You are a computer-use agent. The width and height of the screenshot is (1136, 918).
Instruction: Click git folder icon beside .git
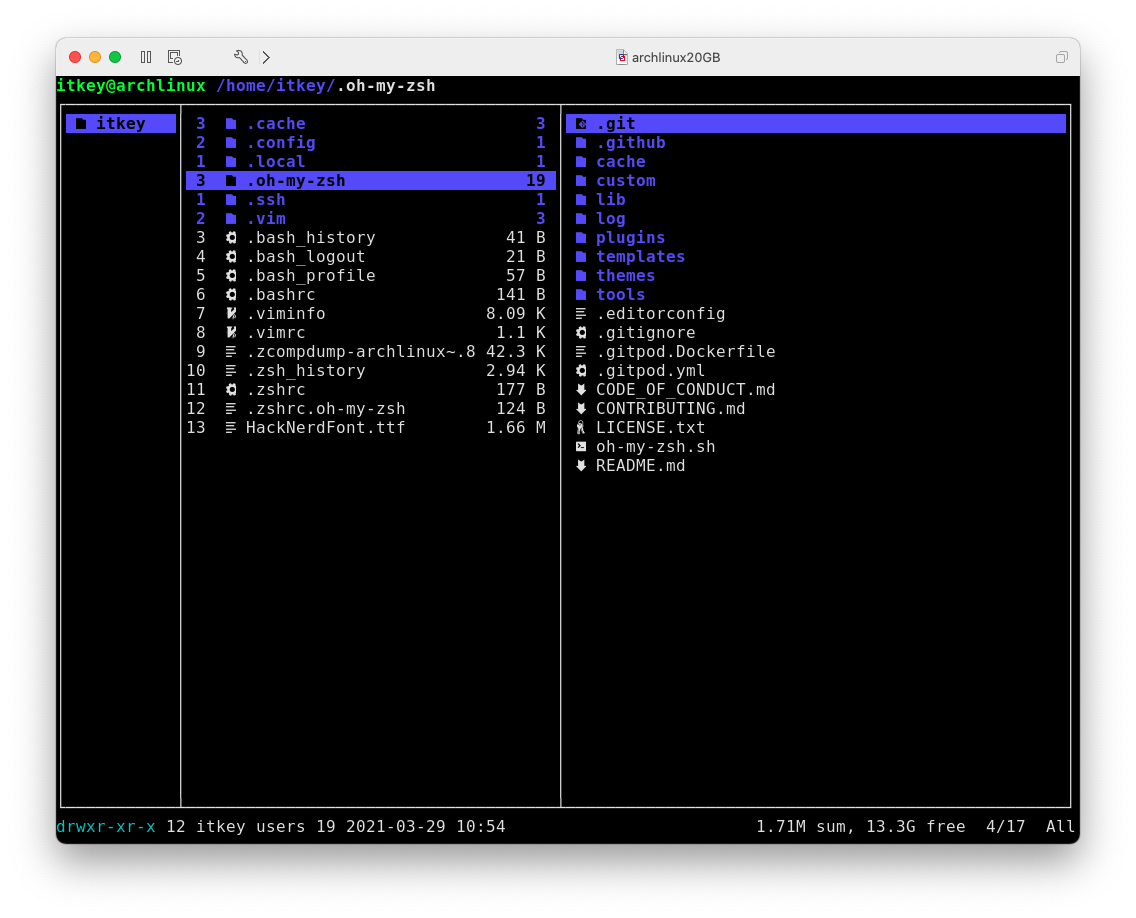(x=581, y=124)
